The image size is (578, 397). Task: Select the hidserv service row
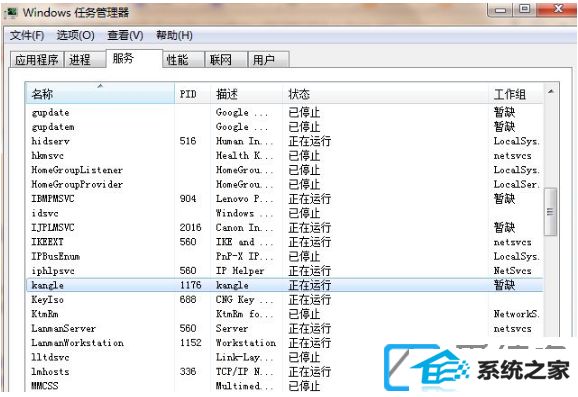285,141
